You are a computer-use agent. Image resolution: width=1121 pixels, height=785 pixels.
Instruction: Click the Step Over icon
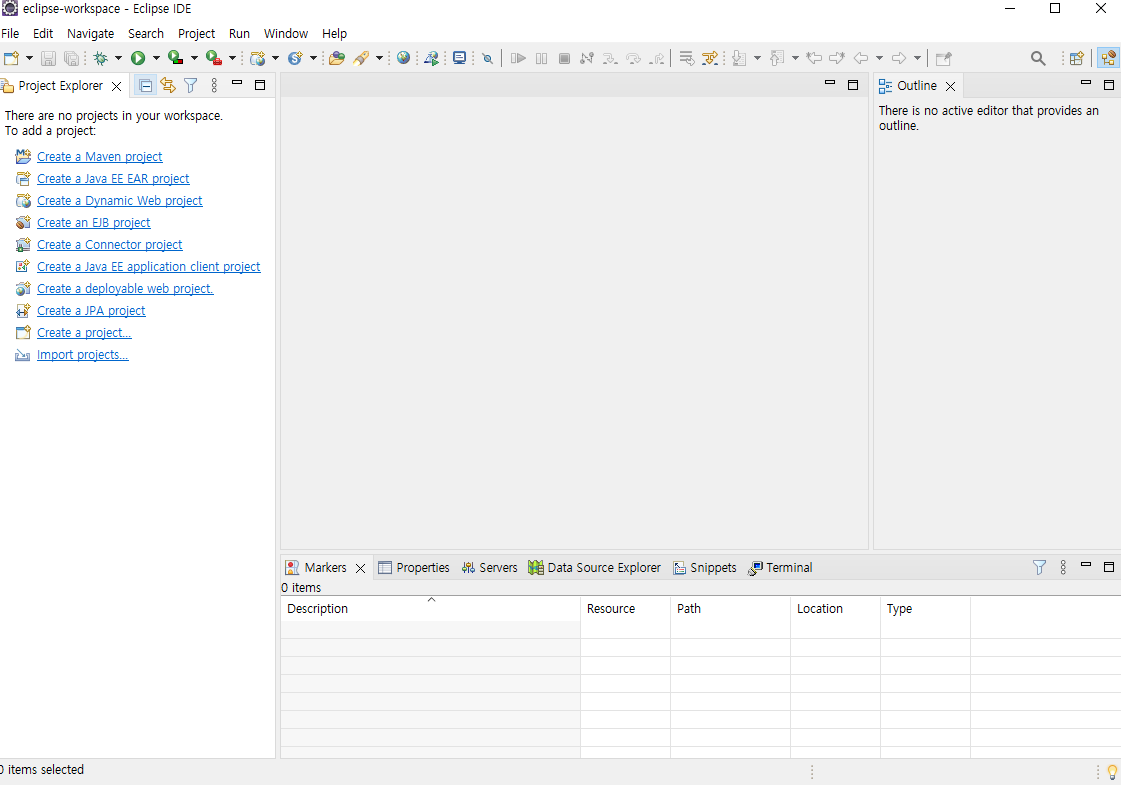click(x=633, y=58)
